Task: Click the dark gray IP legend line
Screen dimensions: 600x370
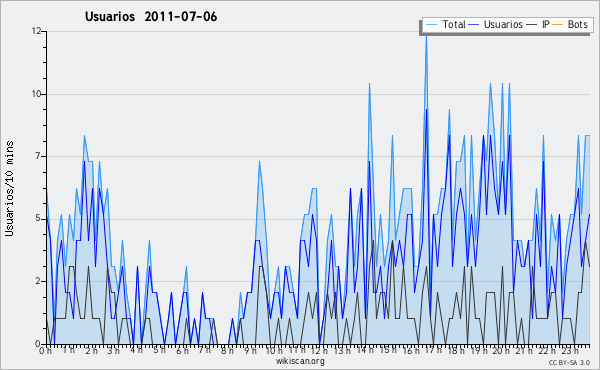Action: click(x=532, y=25)
